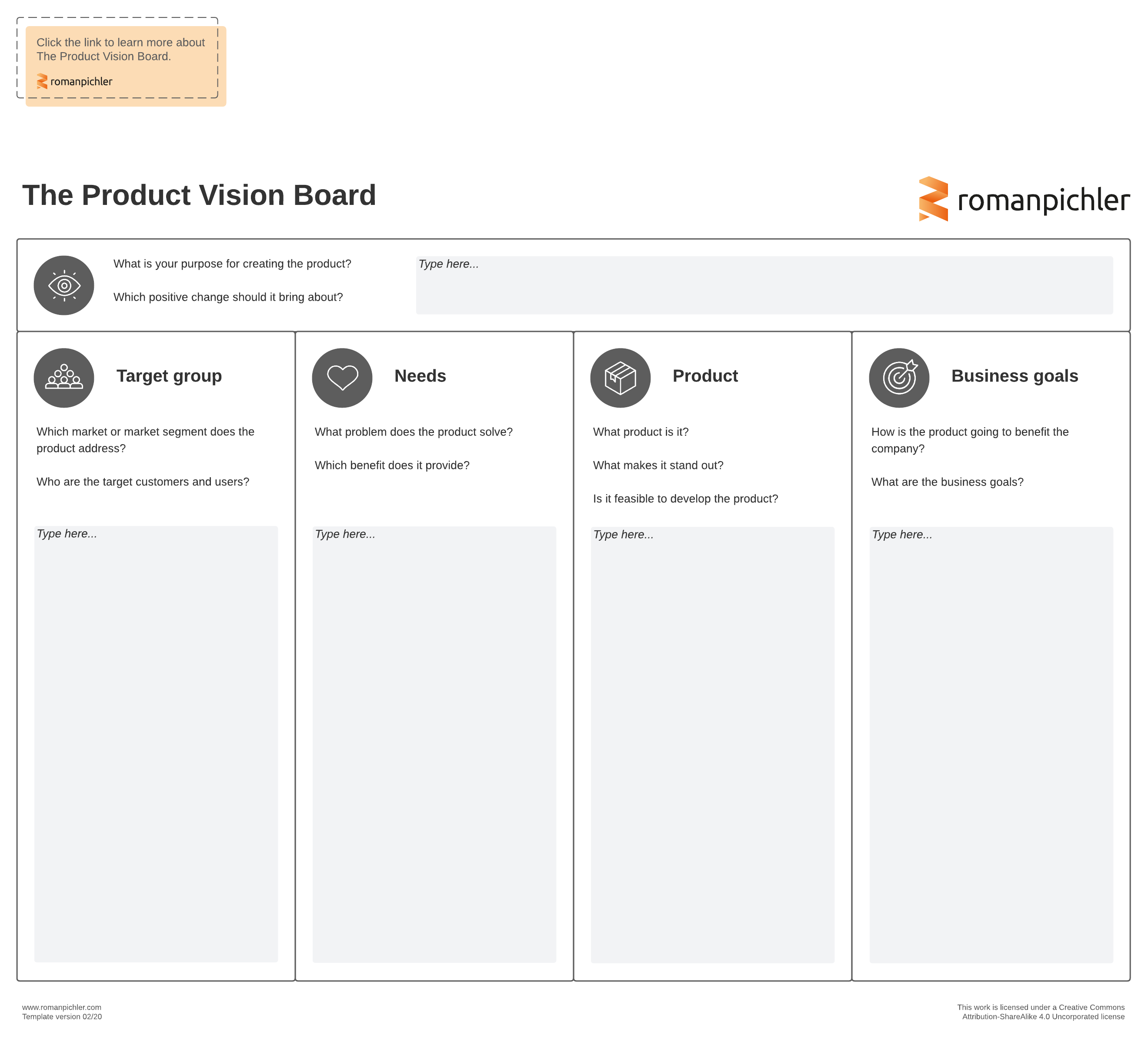Click the Target group text area
This screenshot has height=1045, width=1148.
[156, 744]
